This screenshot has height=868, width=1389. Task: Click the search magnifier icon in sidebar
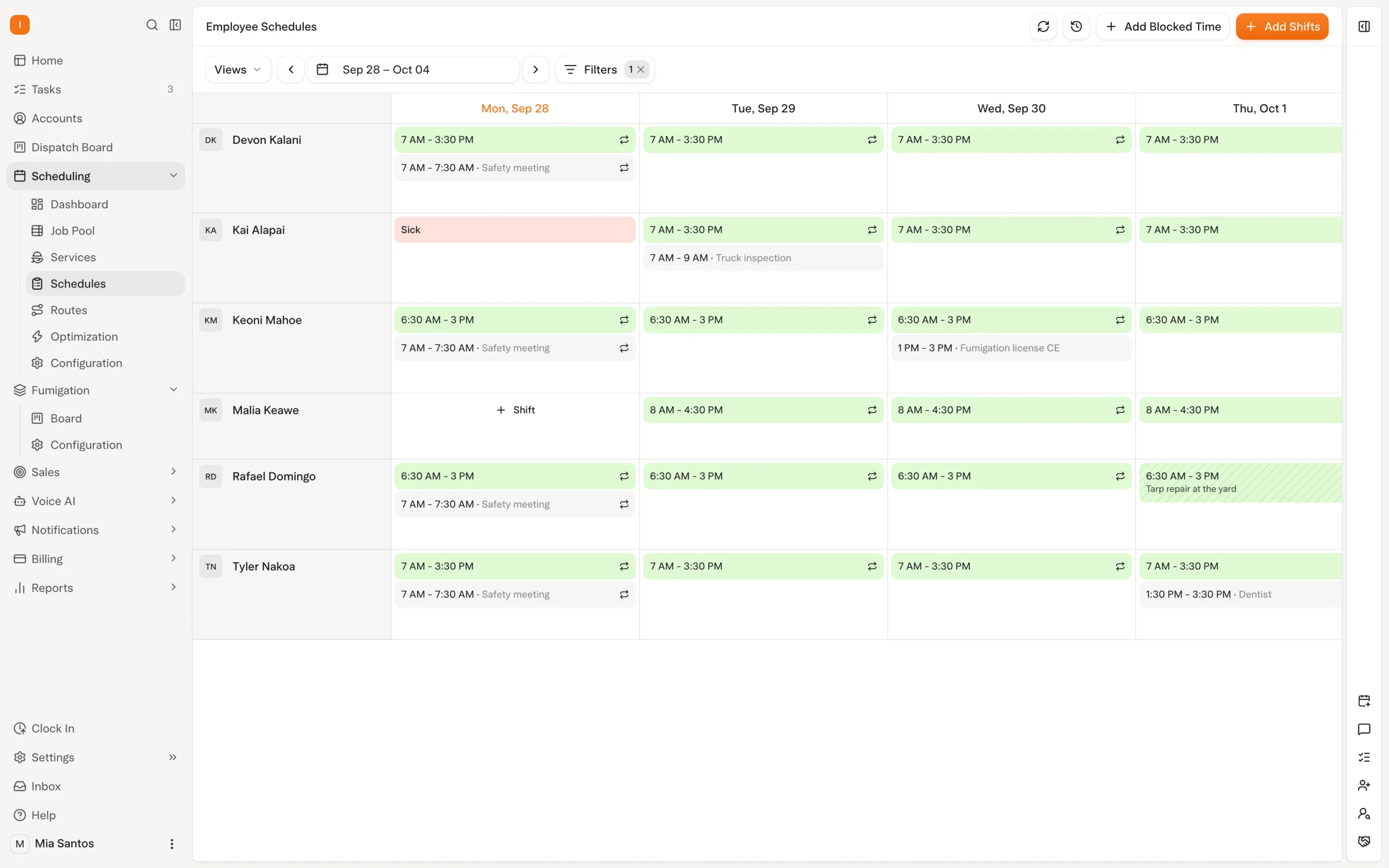(151, 25)
